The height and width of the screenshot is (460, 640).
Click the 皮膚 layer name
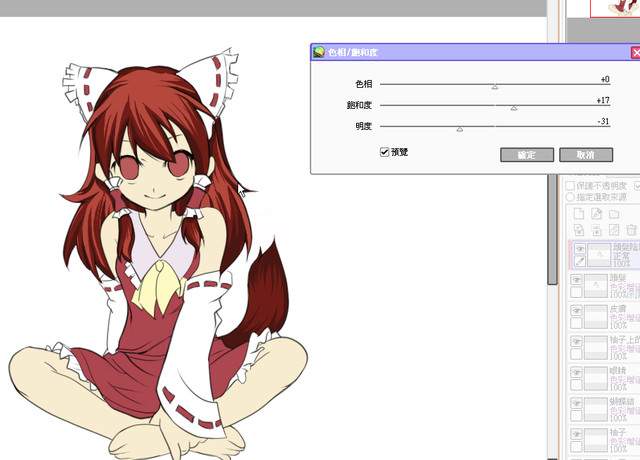click(618, 309)
